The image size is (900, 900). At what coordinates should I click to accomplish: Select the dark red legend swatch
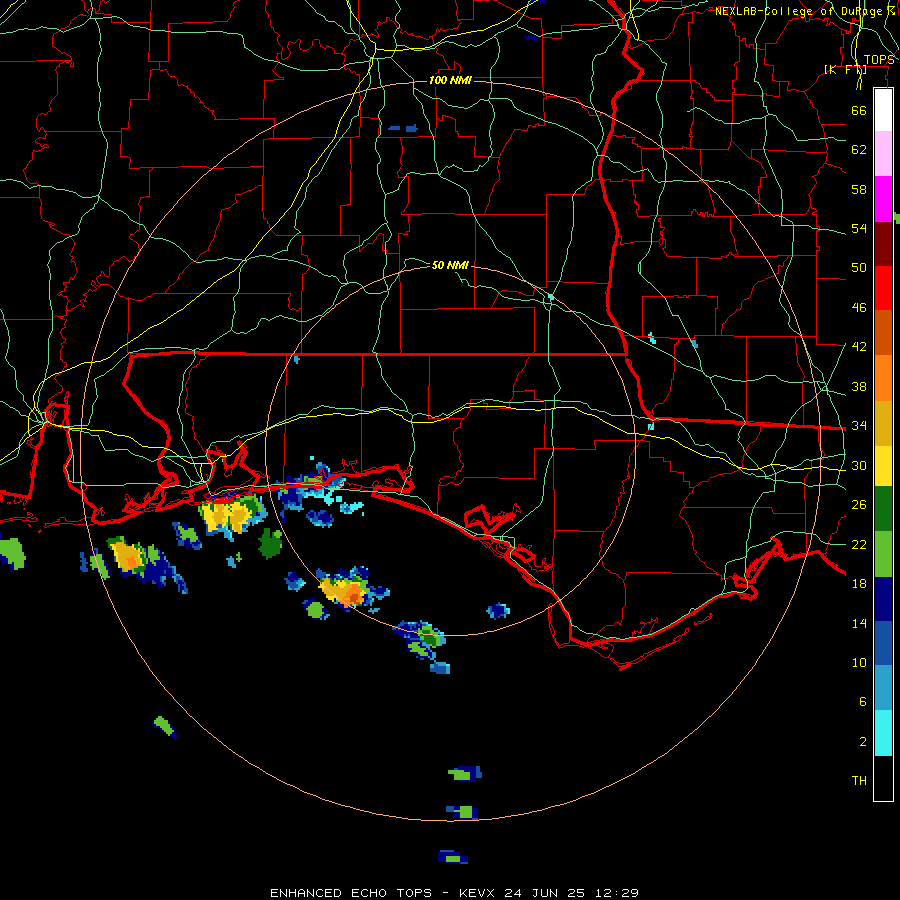click(883, 243)
